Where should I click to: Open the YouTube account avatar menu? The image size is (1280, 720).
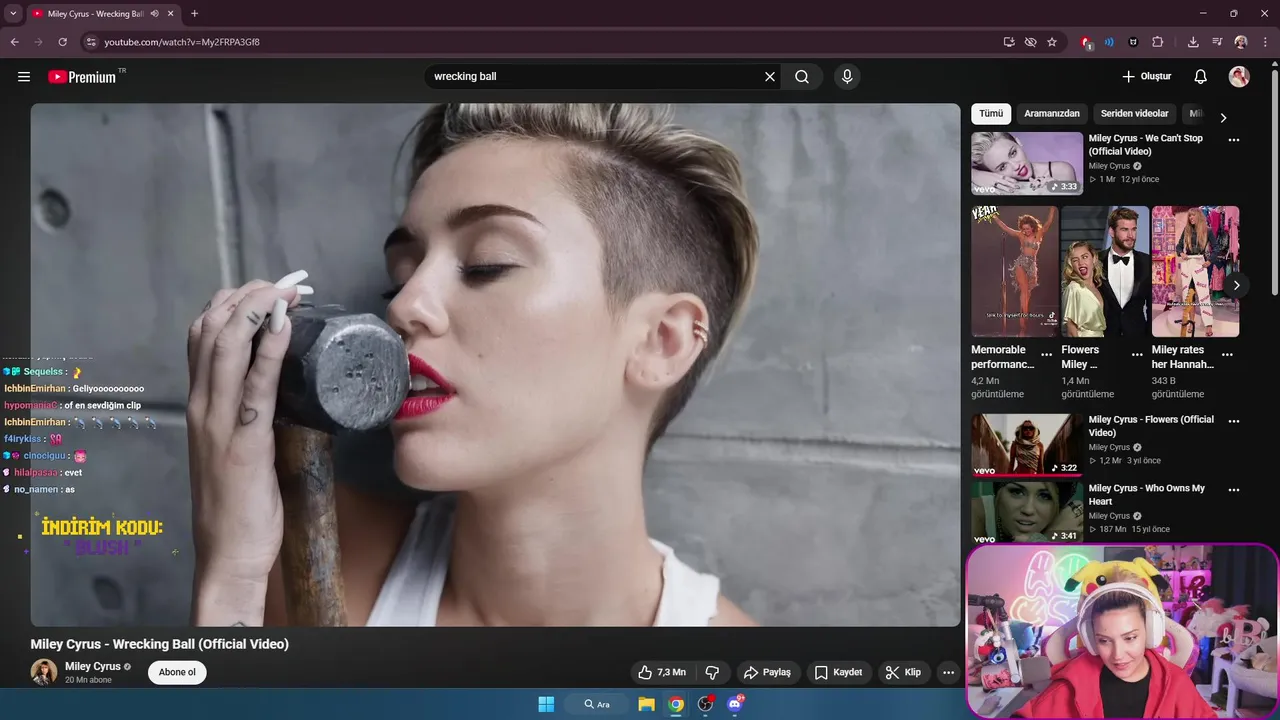pos(1239,77)
